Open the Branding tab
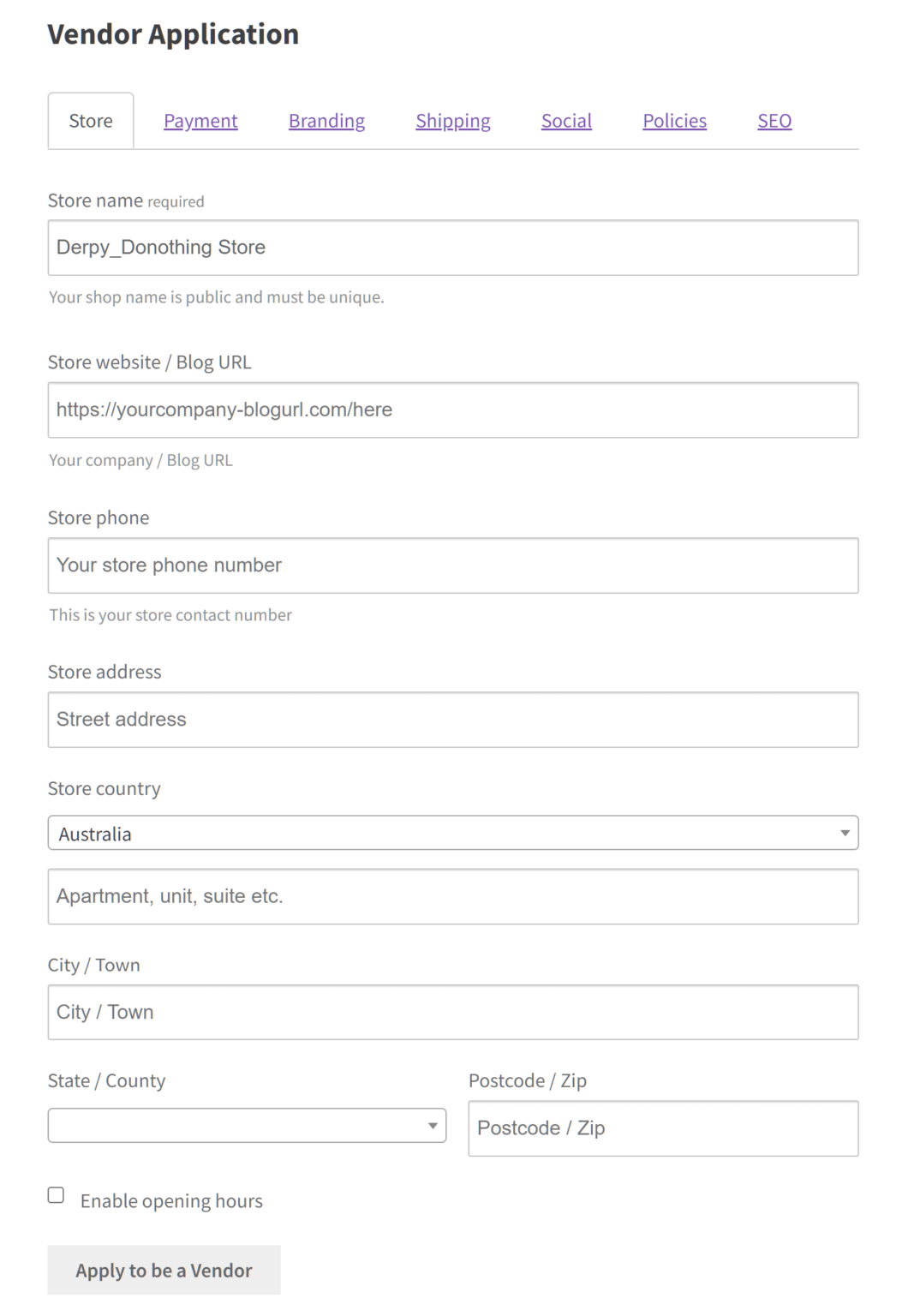Image resolution: width=908 pixels, height=1316 pixels. click(326, 121)
